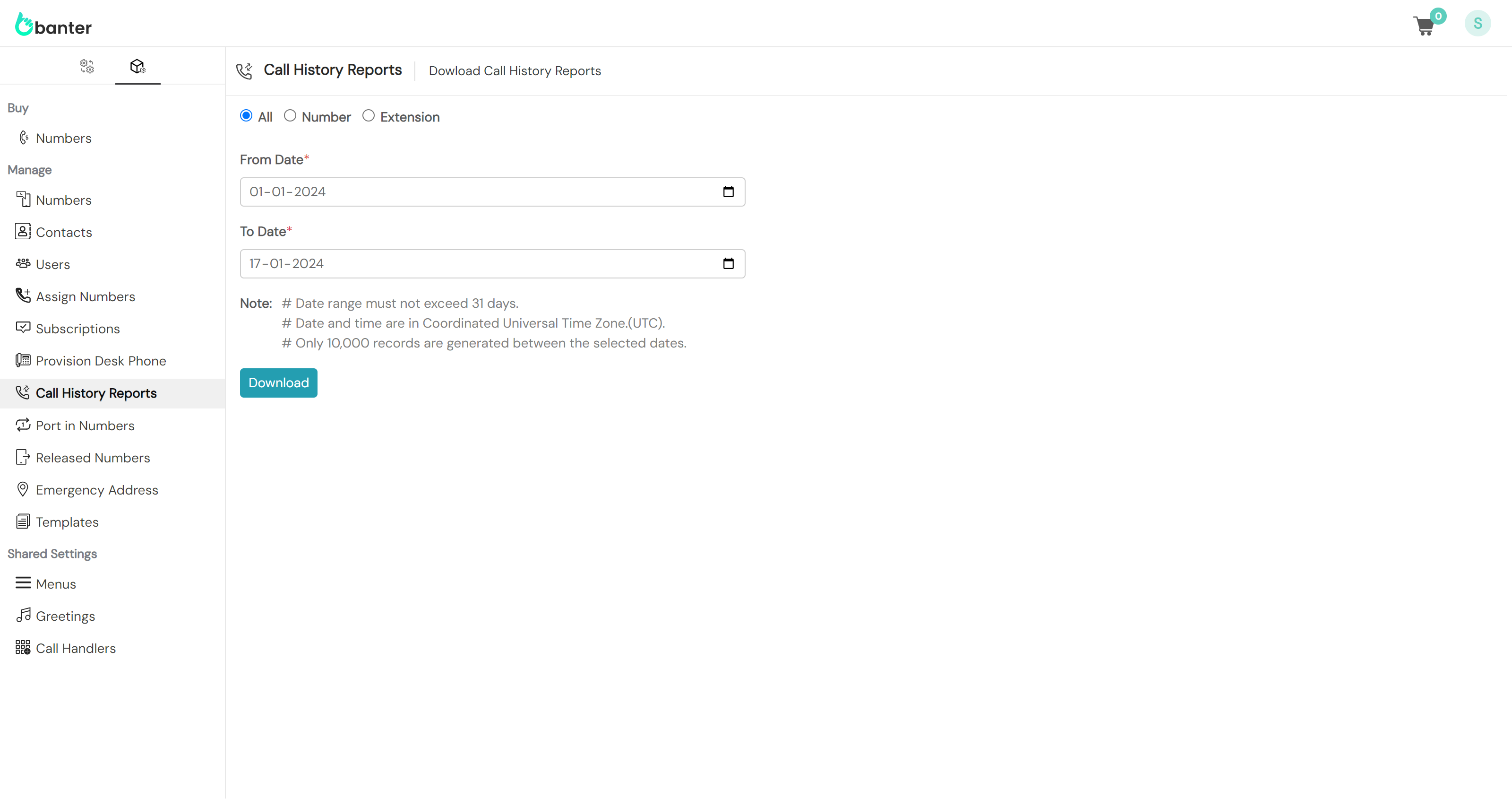Open Assign Numbers page
The width and height of the screenshot is (1512, 799).
coord(85,297)
